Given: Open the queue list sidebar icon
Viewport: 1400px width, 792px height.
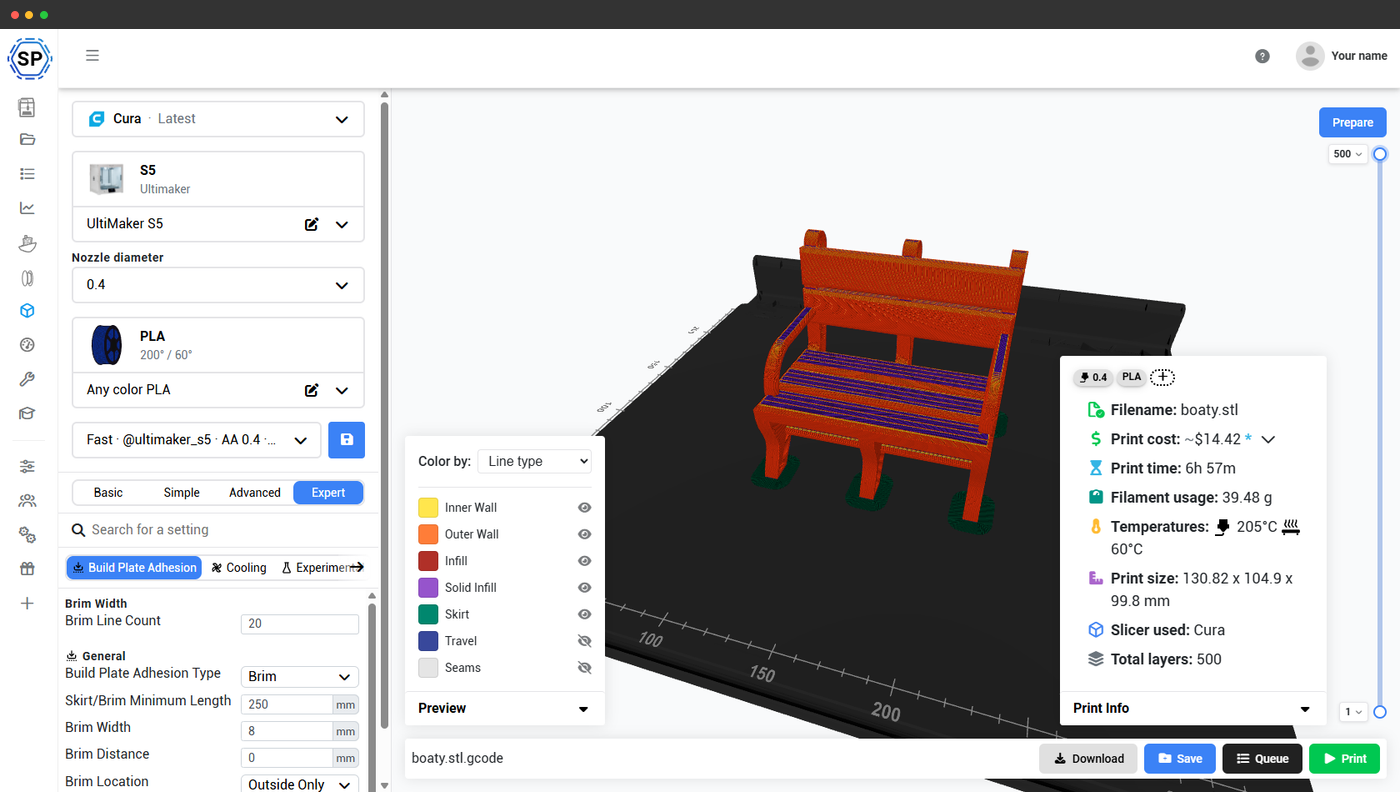Looking at the screenshot, I should coord(27,174).
